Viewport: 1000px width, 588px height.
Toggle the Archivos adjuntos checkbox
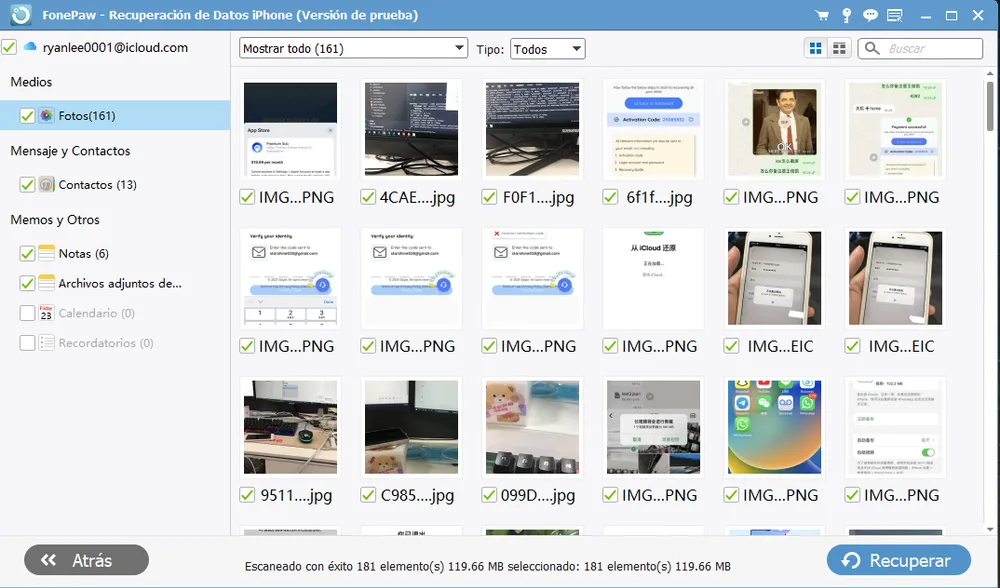coord(27,283)
